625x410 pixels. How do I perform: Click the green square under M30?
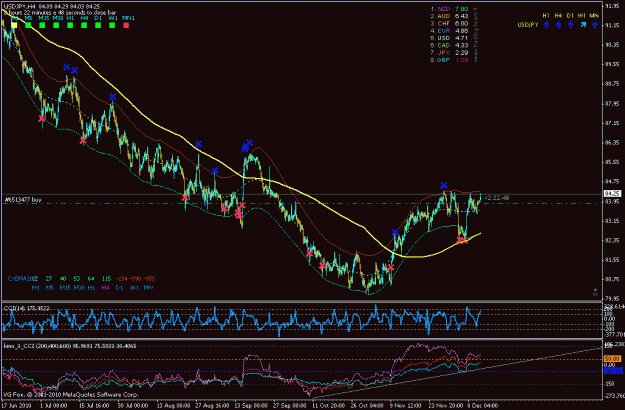click(x=56, y=25)
